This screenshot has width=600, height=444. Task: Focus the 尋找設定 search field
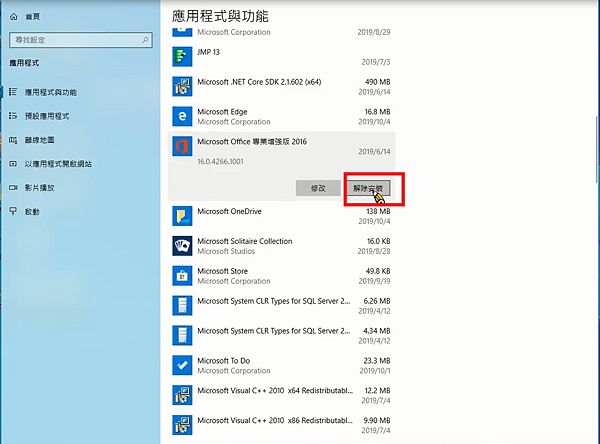click(x=70, y=40)
